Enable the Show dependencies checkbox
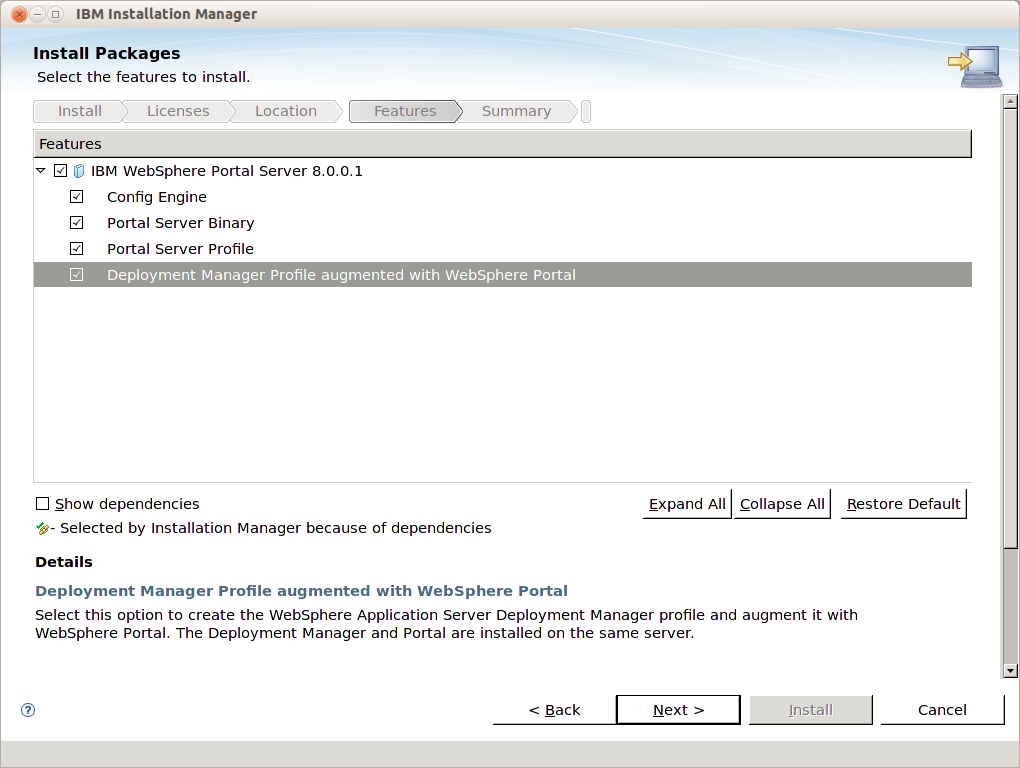 (x=42, y=503)
